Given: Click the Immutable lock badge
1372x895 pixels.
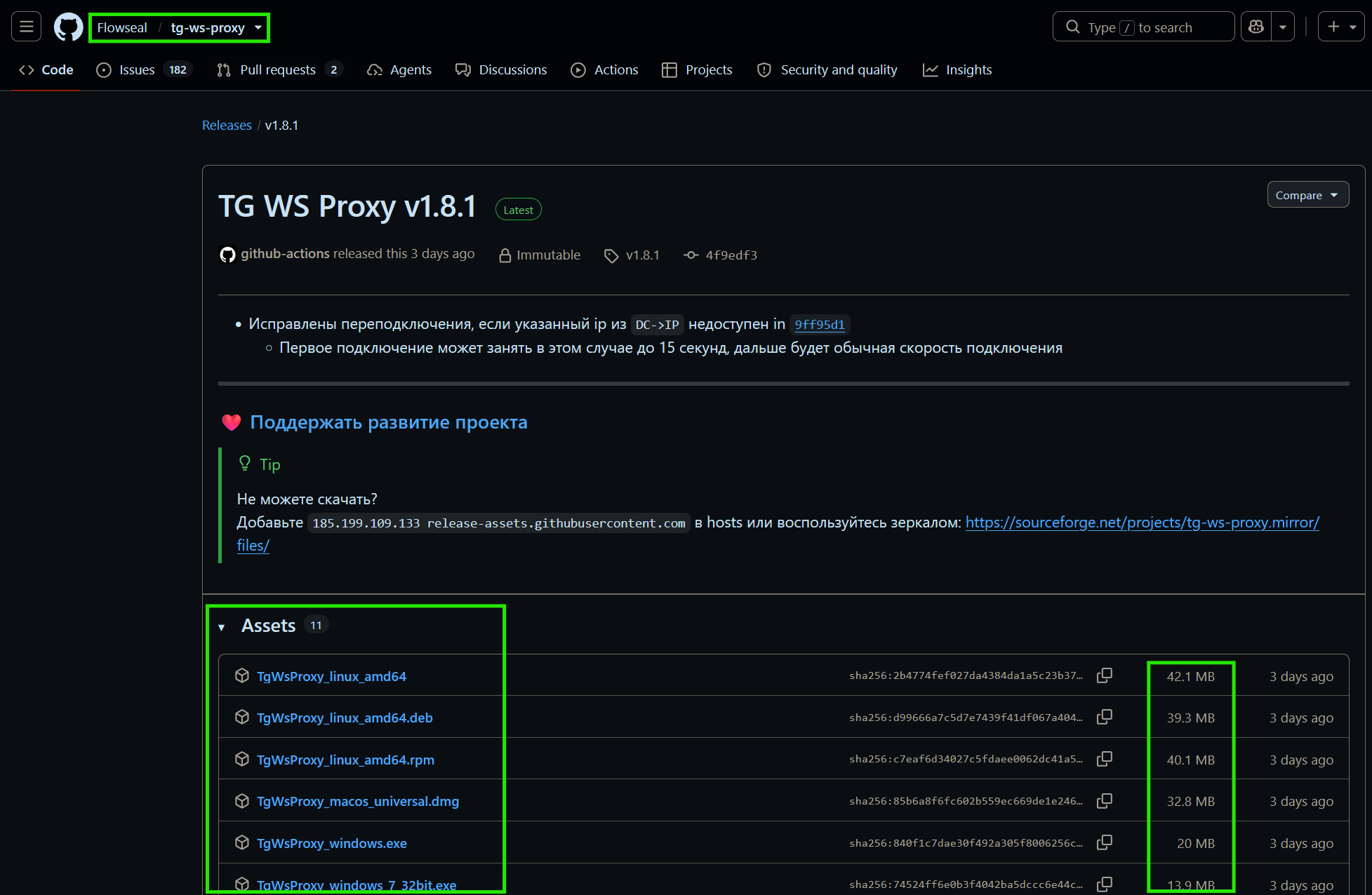Looking at the screenshot, I should coord(540,255).
